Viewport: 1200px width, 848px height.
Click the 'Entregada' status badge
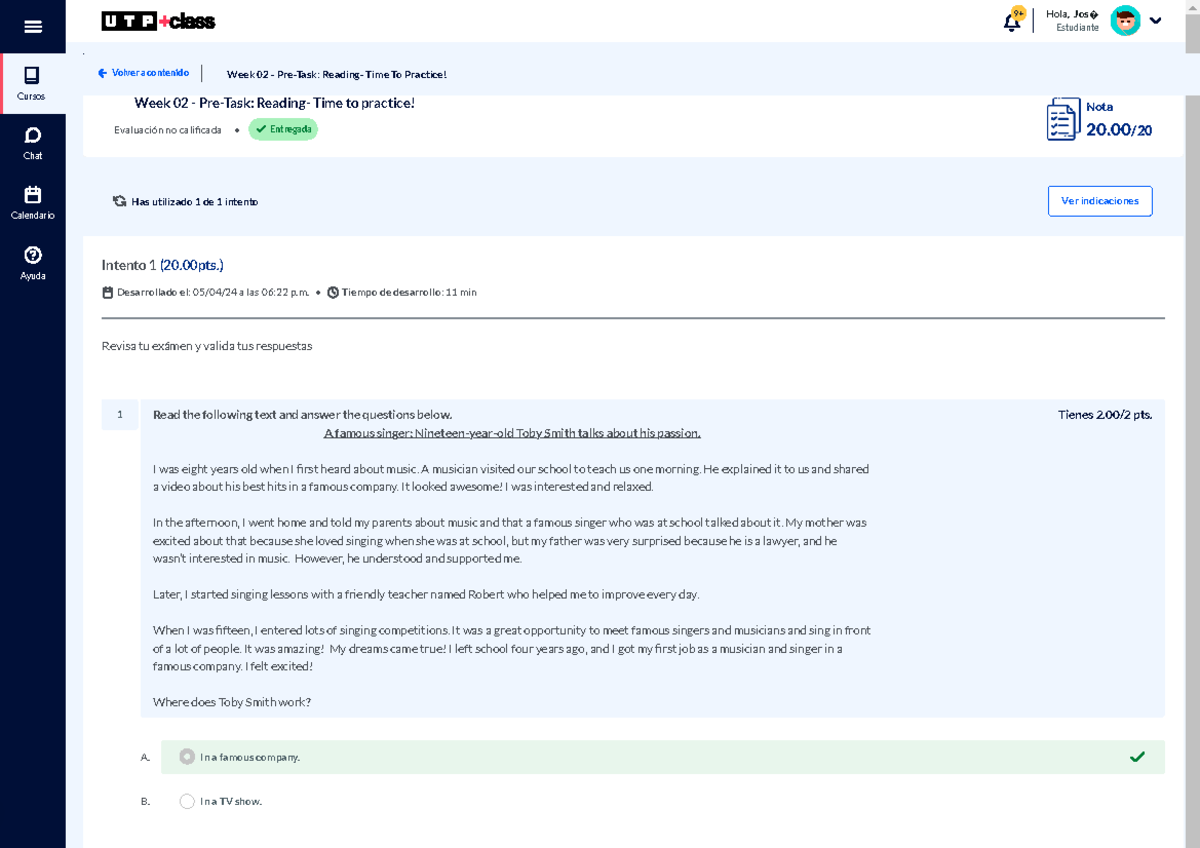tap(283, 129)
